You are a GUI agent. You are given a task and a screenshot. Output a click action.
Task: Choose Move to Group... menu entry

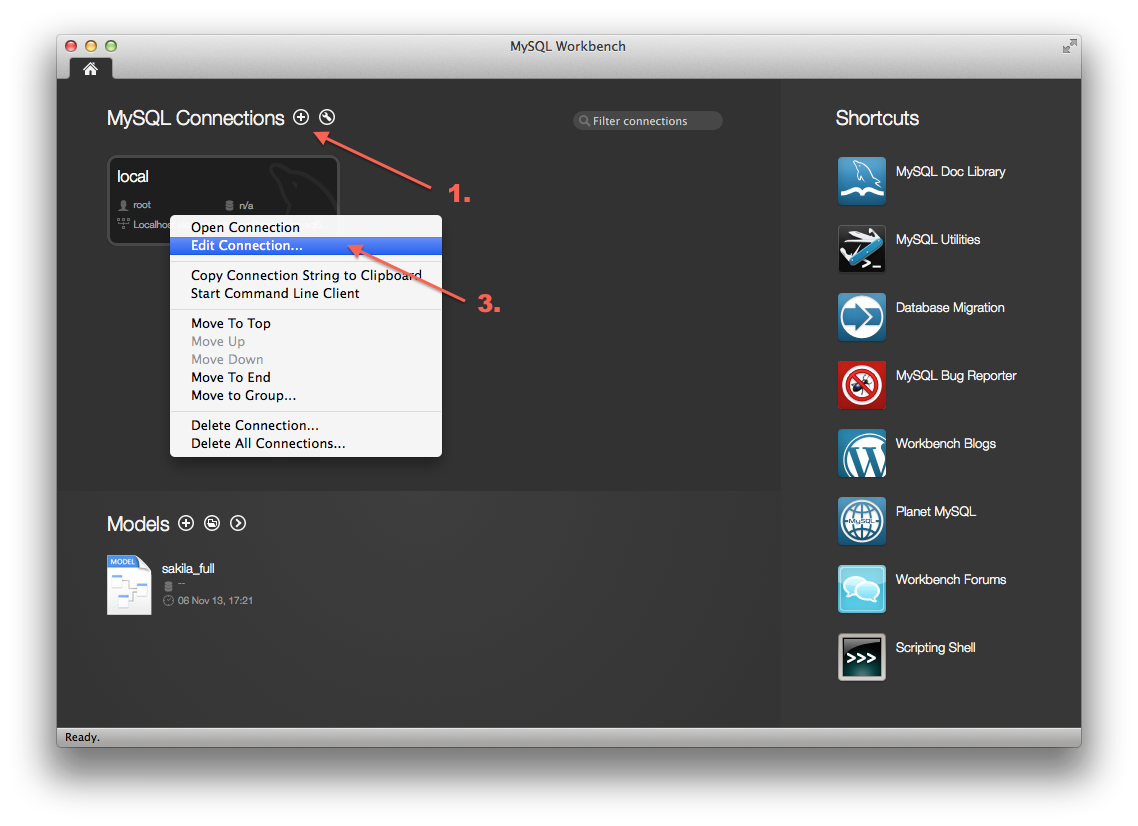(x=306, y=396)
